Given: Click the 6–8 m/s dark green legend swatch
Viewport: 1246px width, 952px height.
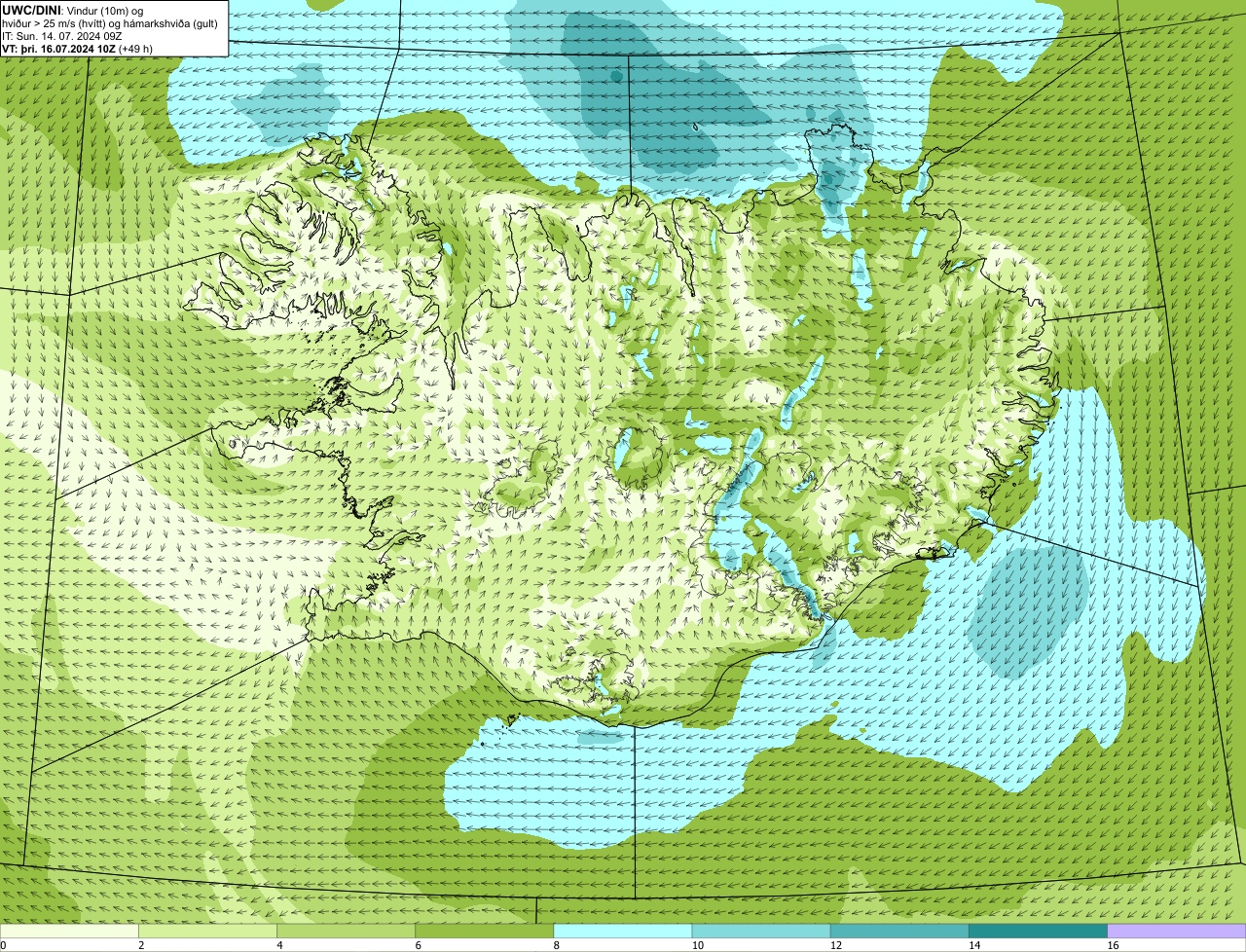Looking at the screenshot, I should [485, 932].
